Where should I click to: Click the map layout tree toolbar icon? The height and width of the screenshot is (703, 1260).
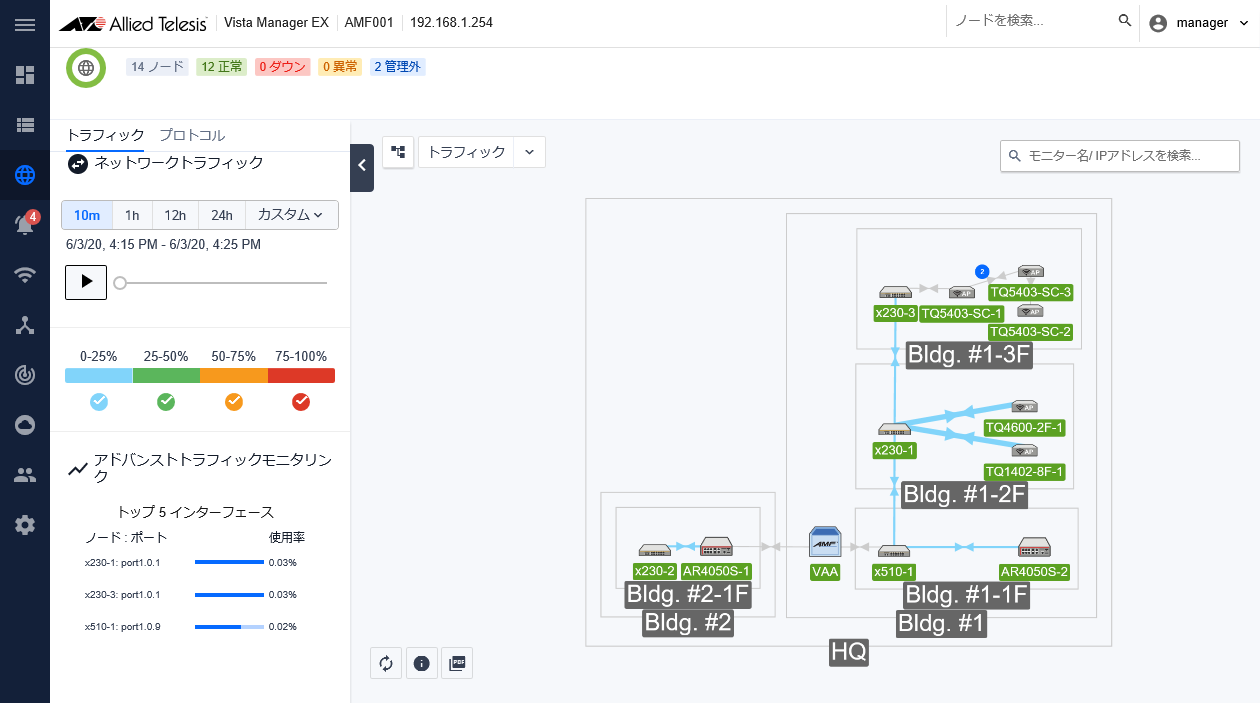point(398,152)
